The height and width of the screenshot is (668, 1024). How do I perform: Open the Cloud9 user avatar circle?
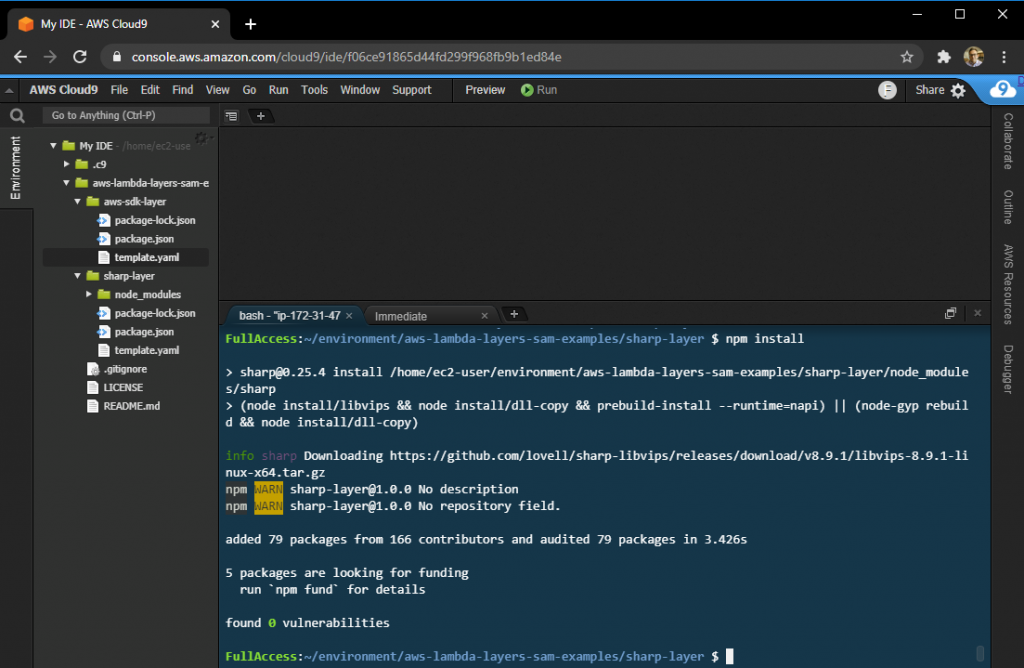pyautogui.click(x=1004, y=89)
